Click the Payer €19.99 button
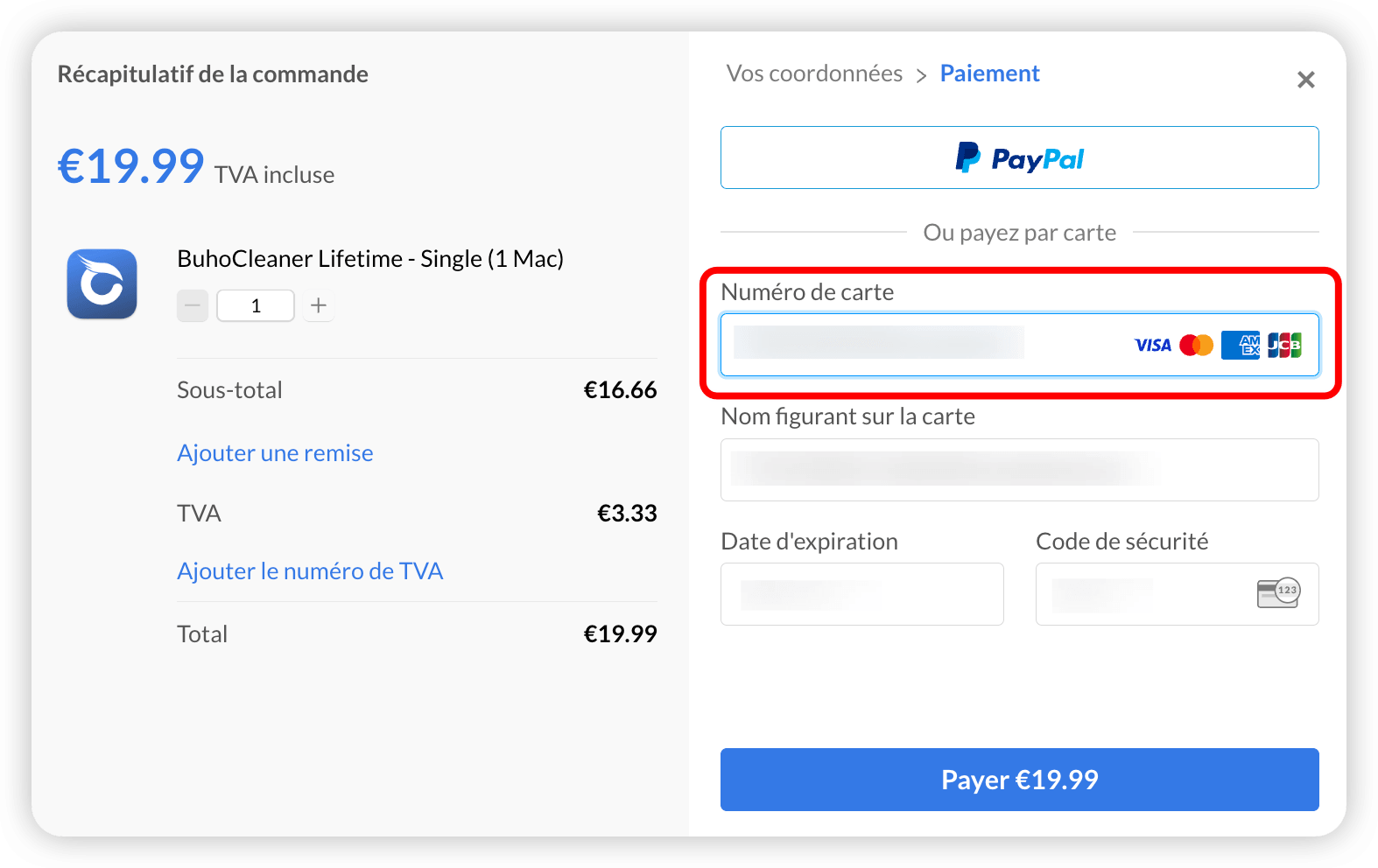This screenshot has width=1378, height=868. pyautogui.click(x=1019, y=780)
